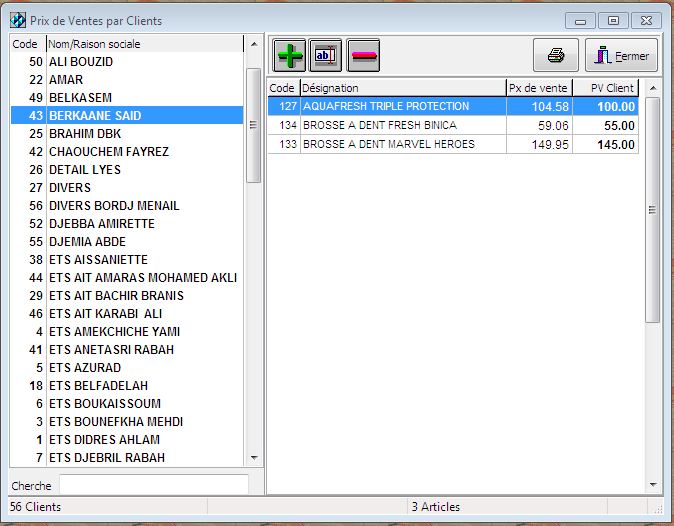Screen dimensions: 674x526
Task: Select client ETS BOUNEFKHA MEHDI
Action: tap(127, 422)
